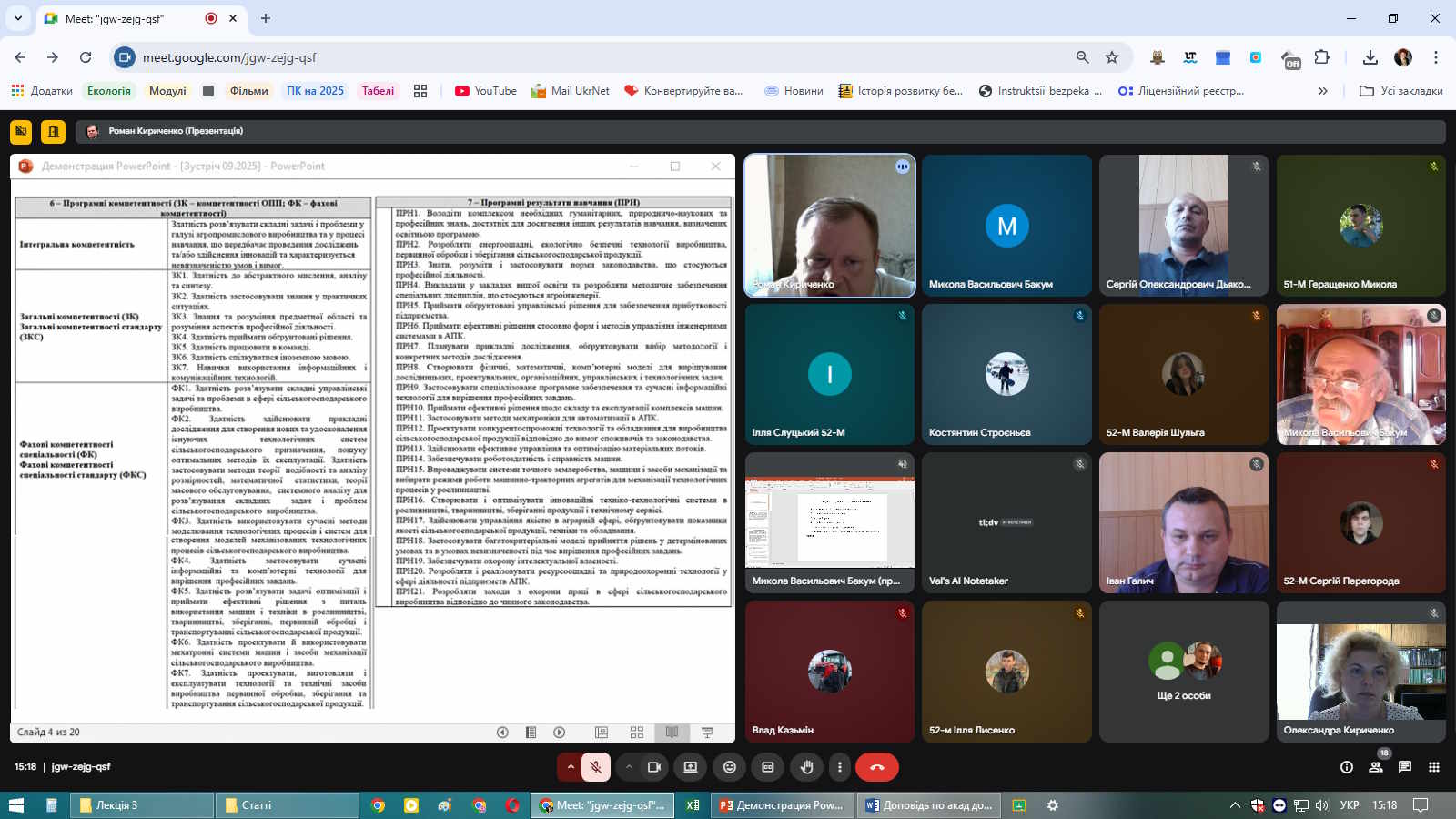This screenshot has width=1456, height=819.
Task: Toggle the camera on or off
Action: click(x=653, y=767)
